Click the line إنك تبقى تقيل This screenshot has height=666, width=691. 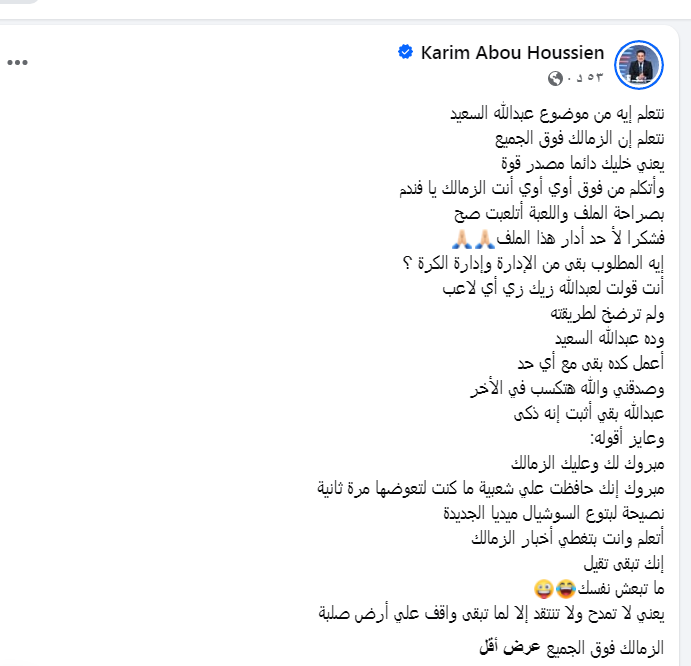pyautogui.click(x=624, y=563)
